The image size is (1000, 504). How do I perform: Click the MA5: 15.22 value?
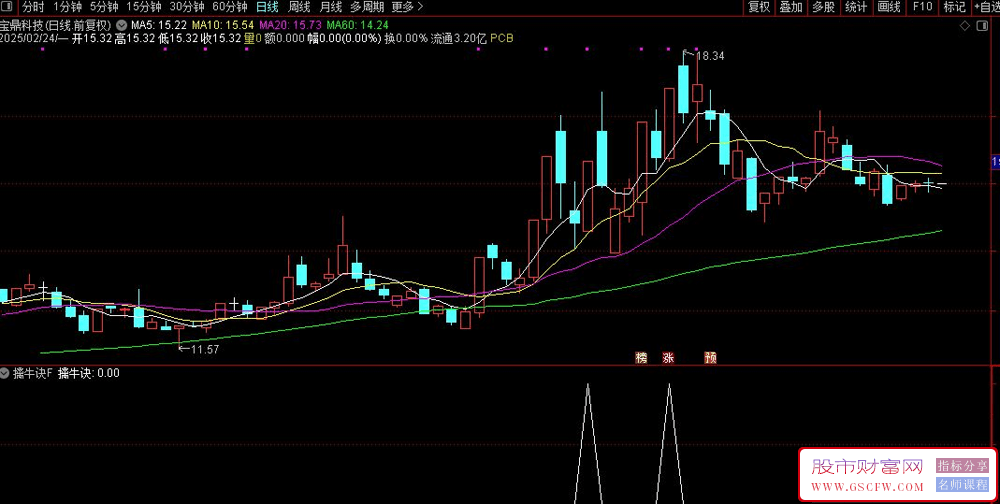(x=159, y=26)
